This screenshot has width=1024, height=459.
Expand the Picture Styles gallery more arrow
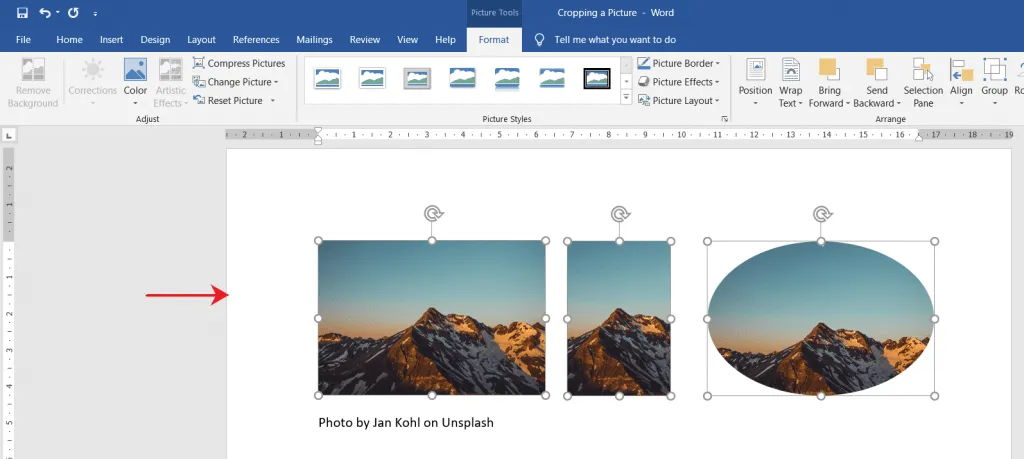(x=626, y=98)
